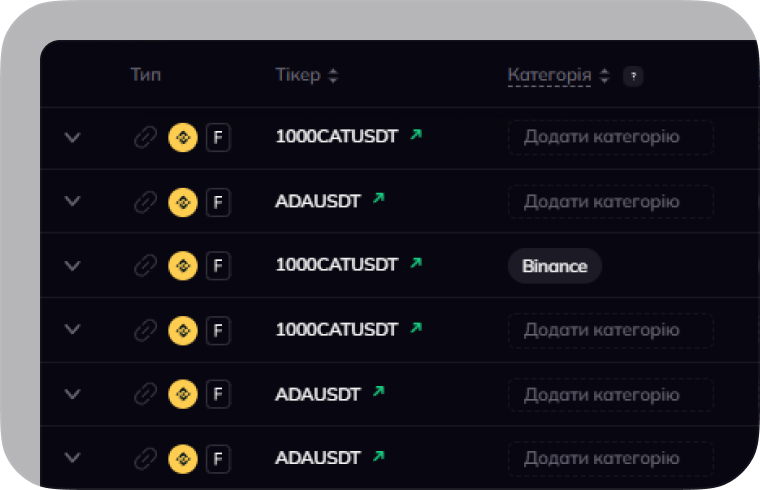Click Додати категорію in first row
Image resolution: width=760 pixels, height=490 pixels.
610,137
